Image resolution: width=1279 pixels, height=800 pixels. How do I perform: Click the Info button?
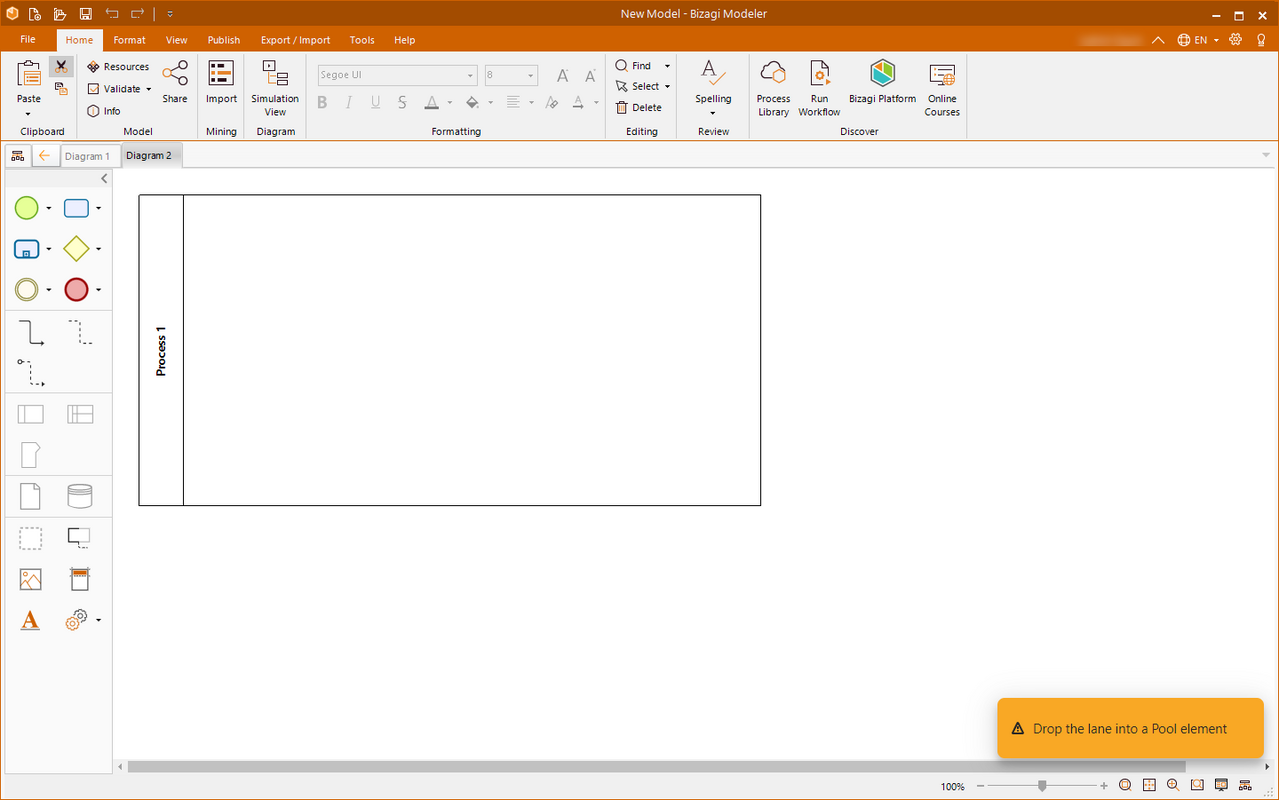coord(104,111)
